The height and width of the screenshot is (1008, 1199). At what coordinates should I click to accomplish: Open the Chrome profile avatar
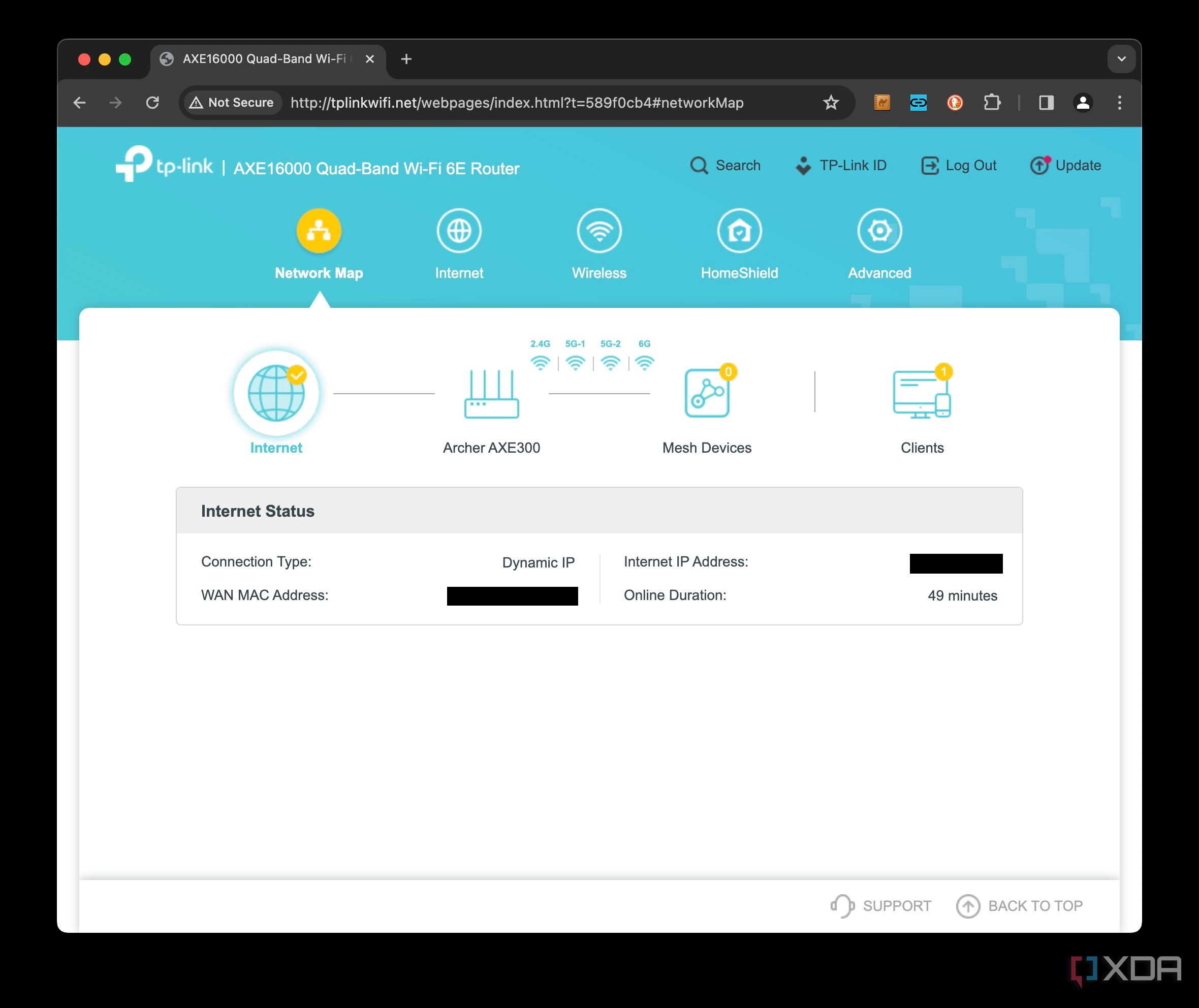click(1083, 103)
